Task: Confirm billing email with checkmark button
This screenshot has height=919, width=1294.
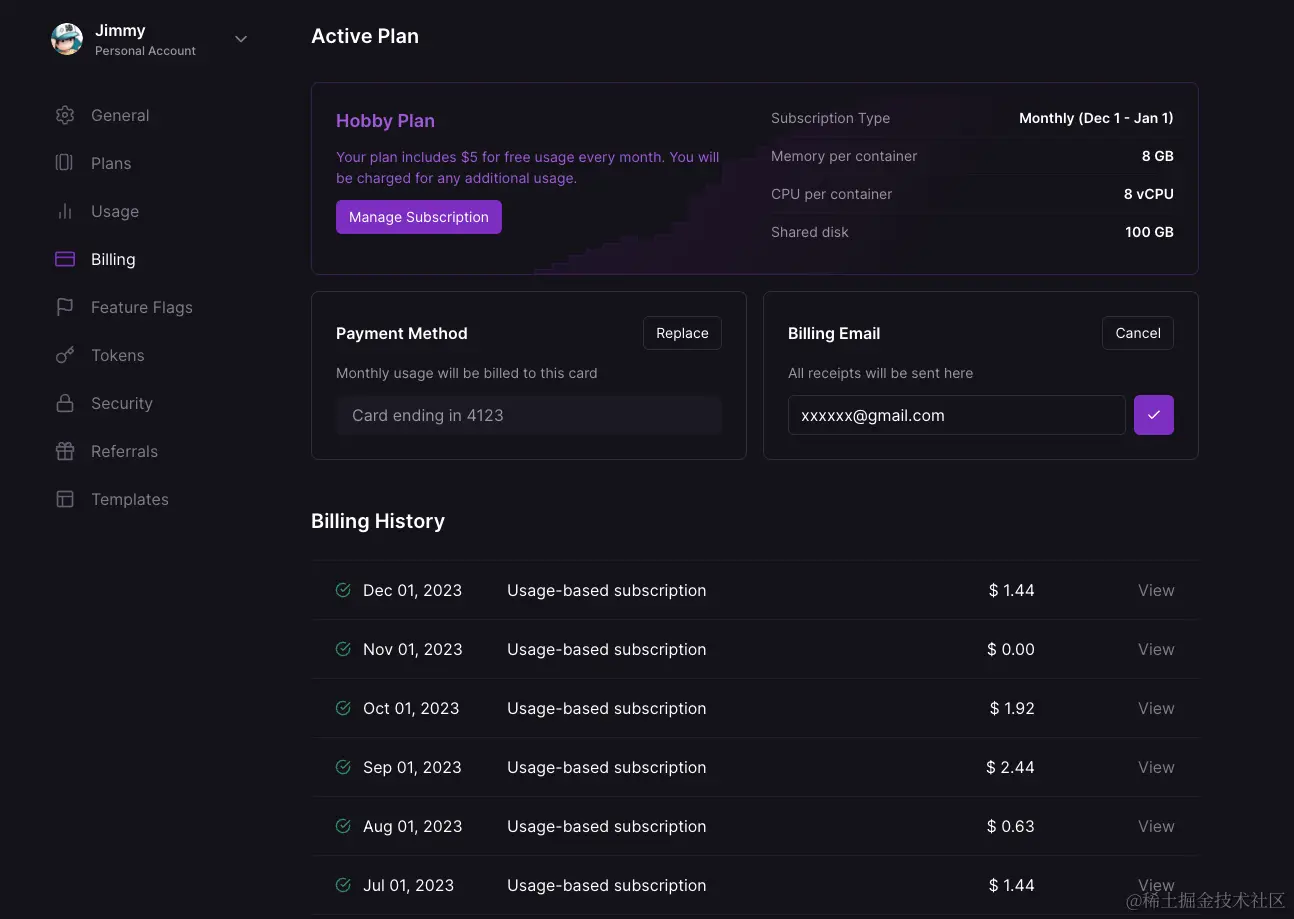Action: point(1153,415)
